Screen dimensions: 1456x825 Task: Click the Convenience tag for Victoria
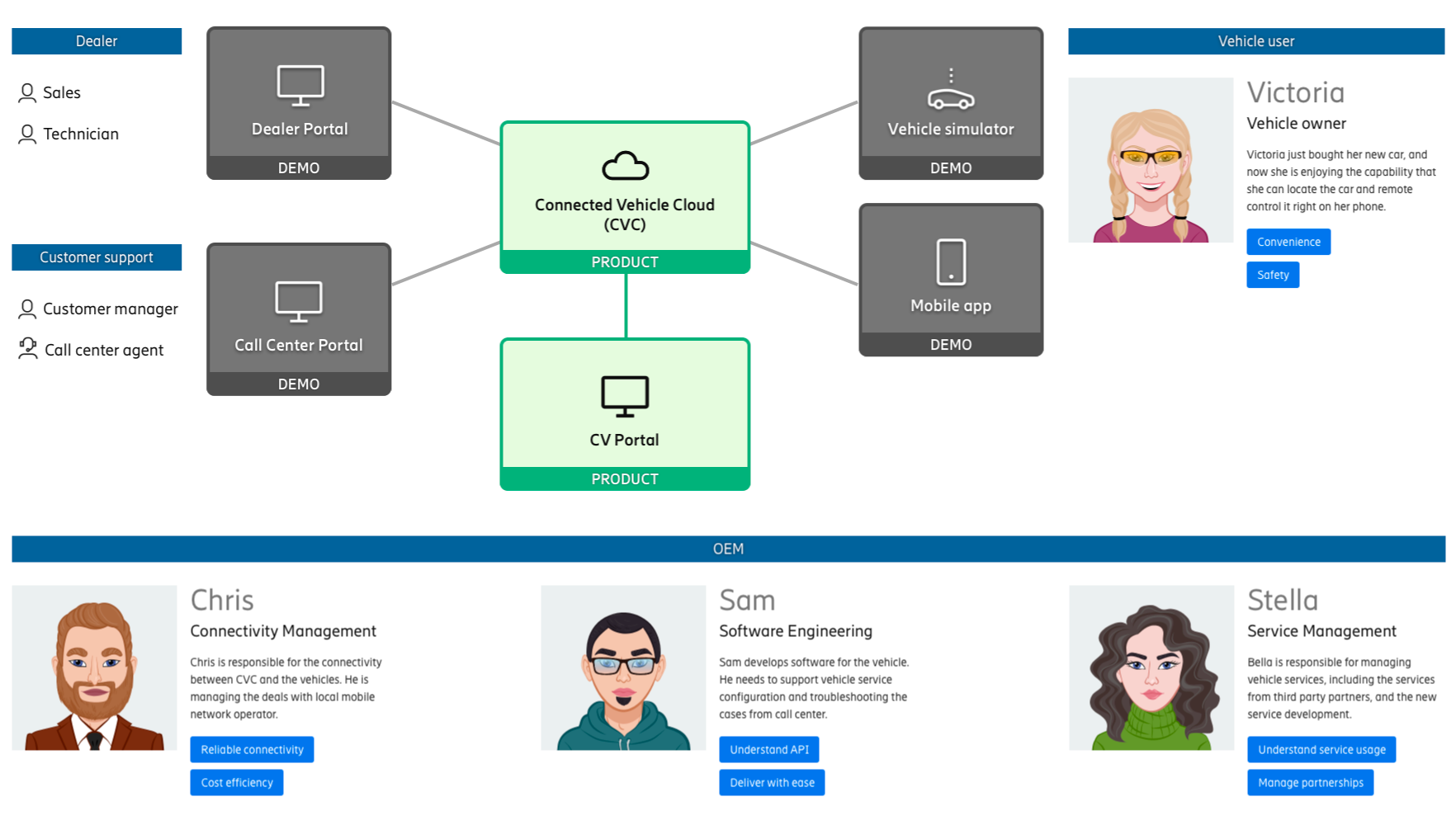tap(1288, 242)
